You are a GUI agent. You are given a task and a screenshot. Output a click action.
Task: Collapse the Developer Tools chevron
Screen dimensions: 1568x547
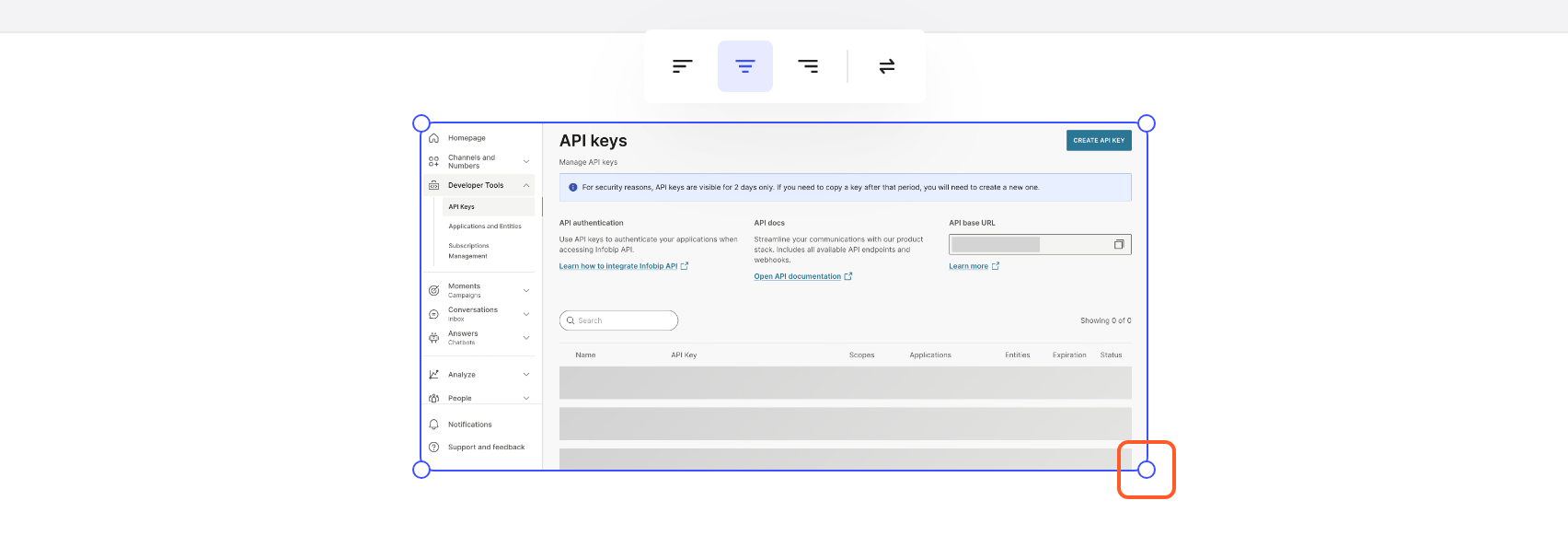[x=526, y=185]
